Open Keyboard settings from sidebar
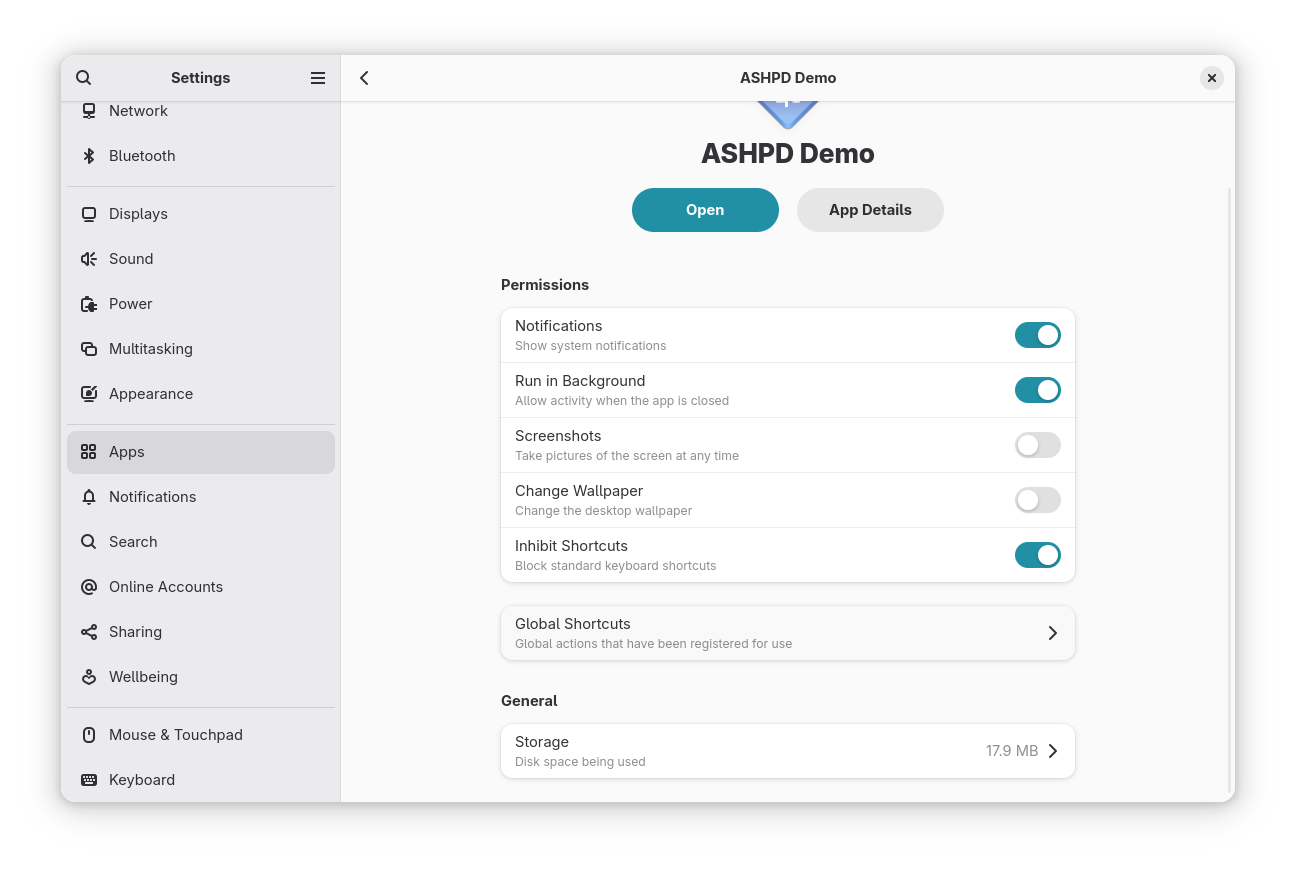The width and height of the screenshot is (1296, 869). (201, 780)
